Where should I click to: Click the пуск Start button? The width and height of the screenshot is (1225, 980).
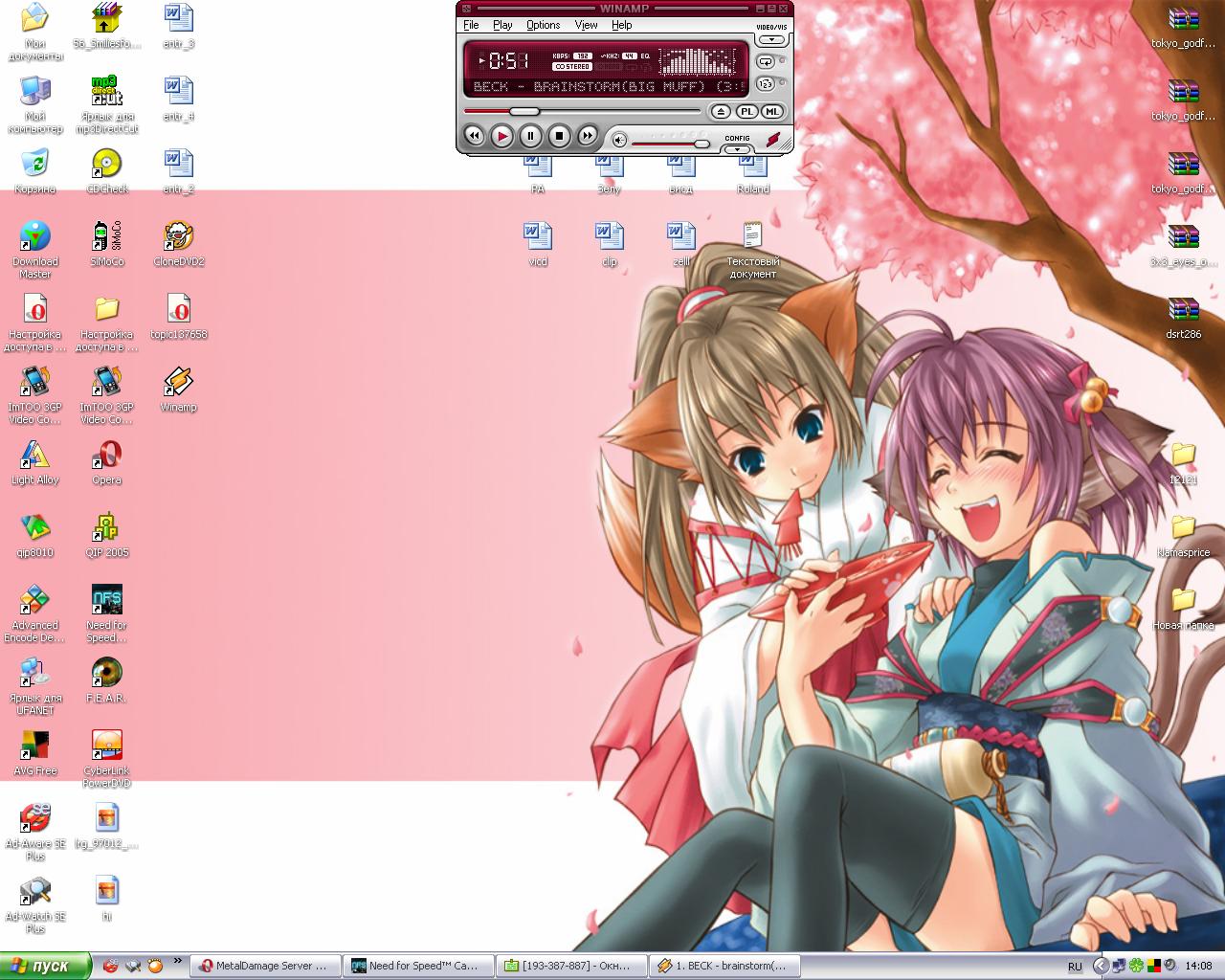coord(45,966)
